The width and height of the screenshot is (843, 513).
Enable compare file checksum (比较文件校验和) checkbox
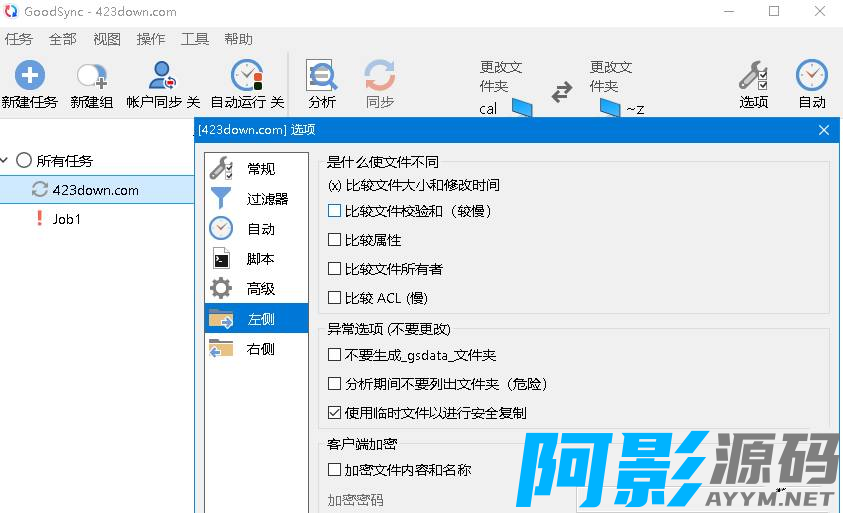[x=334, y=210]
